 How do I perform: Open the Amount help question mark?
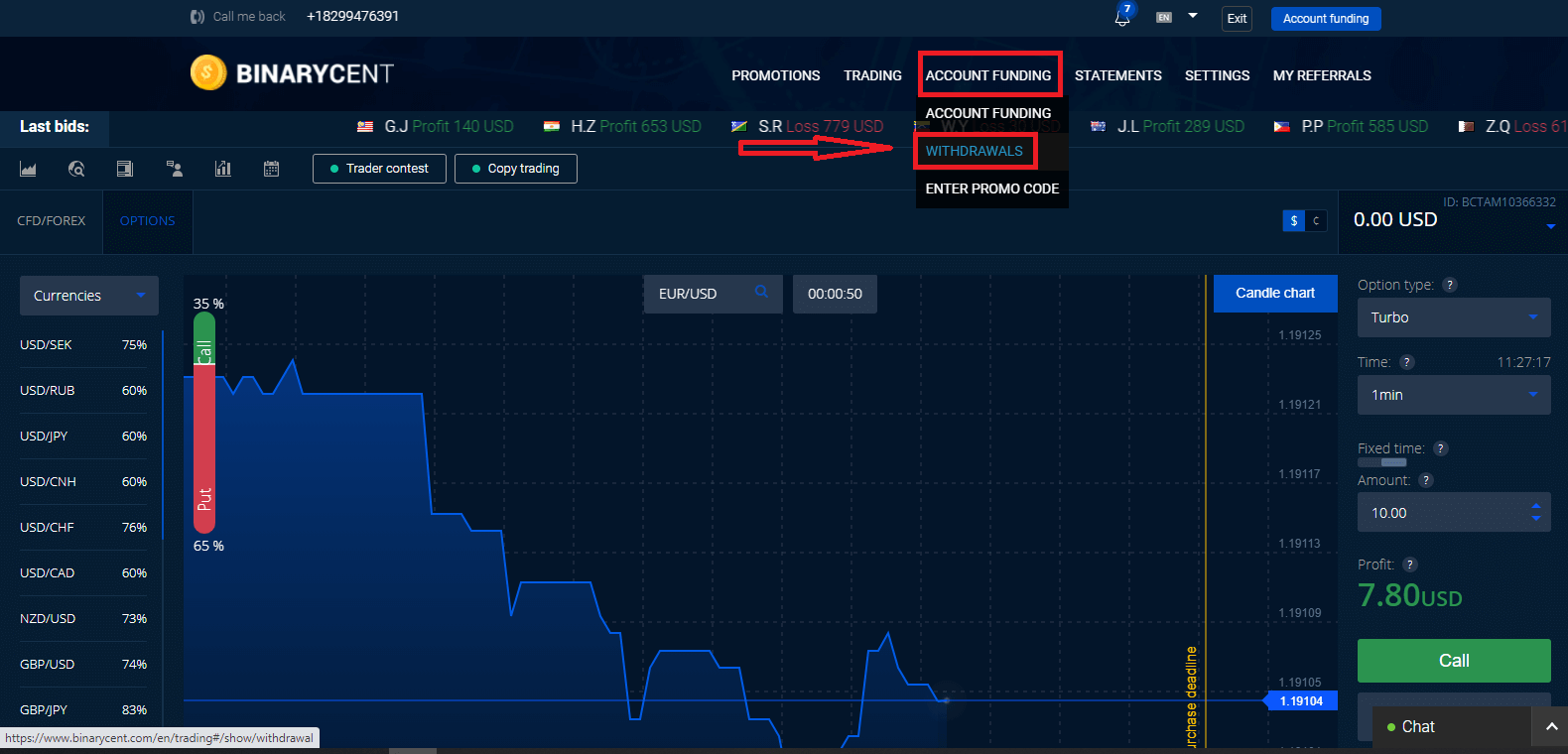pyautogui.click(x=1426, y=480)
